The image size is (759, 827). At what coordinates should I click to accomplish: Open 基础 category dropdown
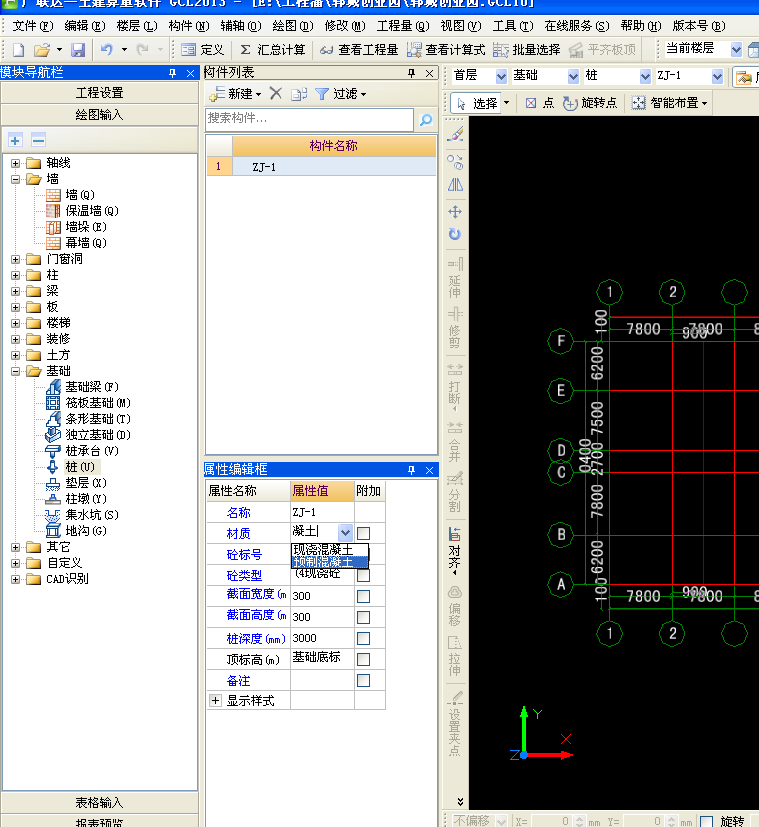tap(573, 76)
